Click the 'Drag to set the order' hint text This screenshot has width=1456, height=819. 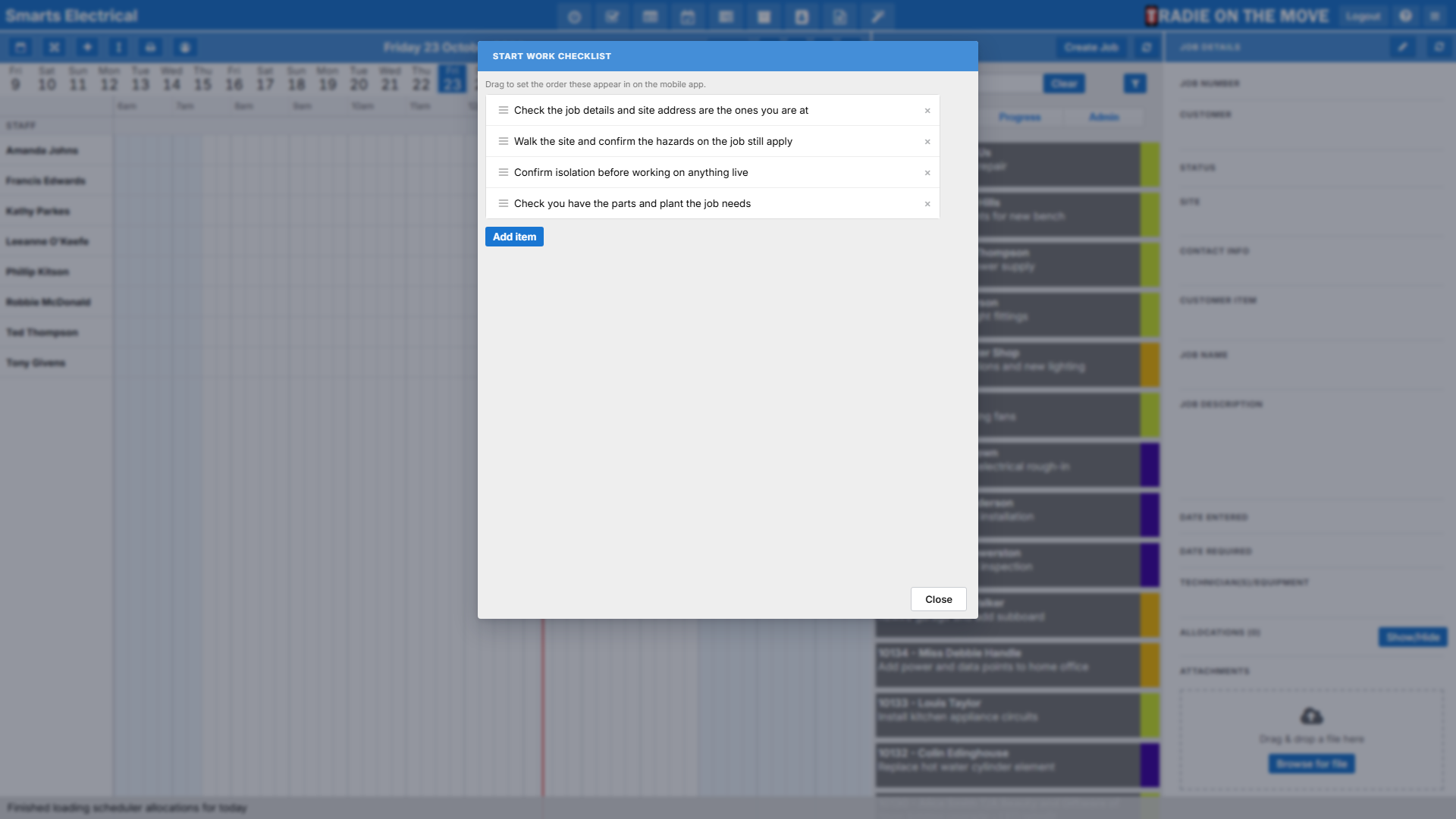coord(595,84)
